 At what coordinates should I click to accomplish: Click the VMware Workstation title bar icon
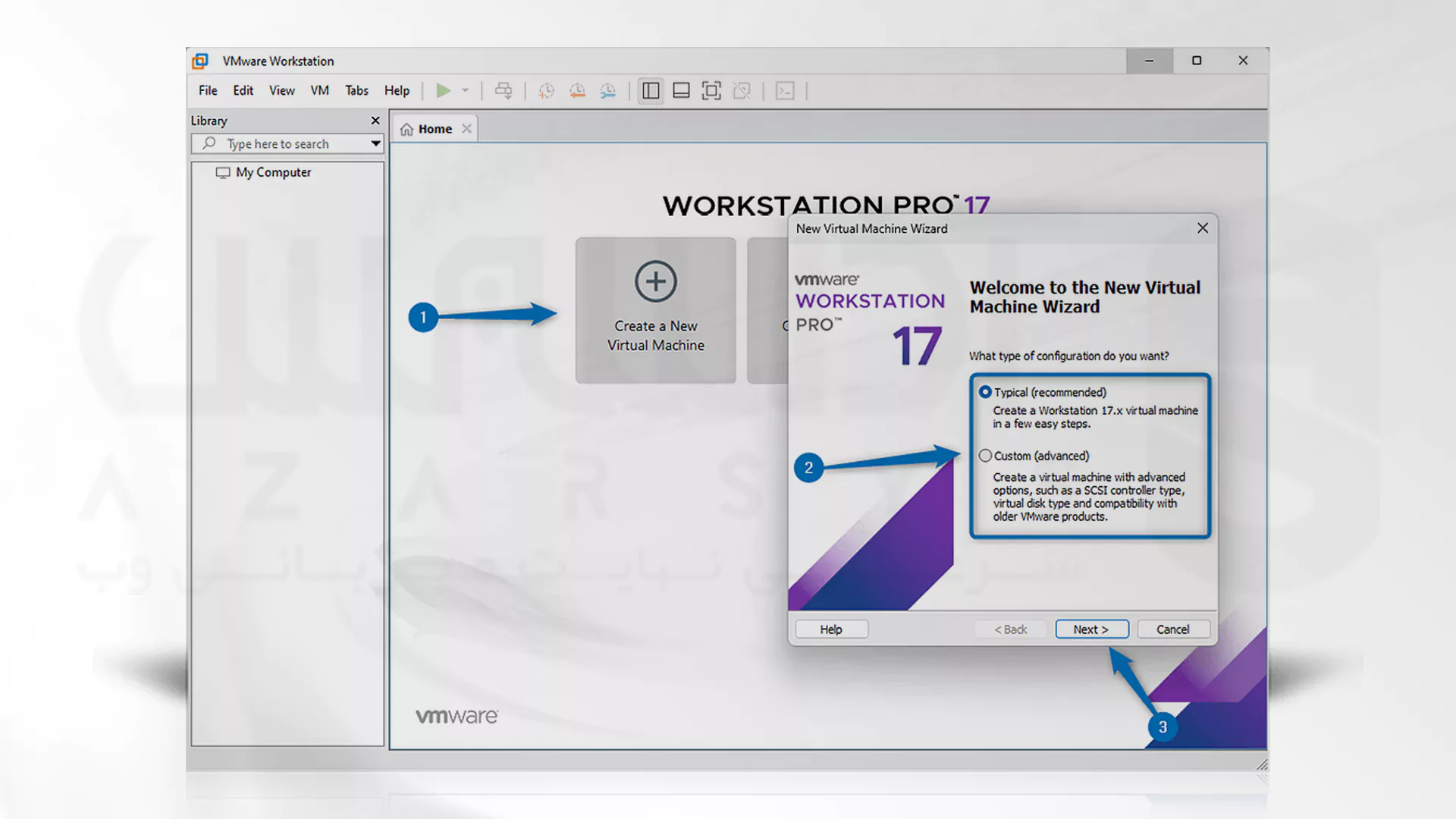tap(200, 61)
